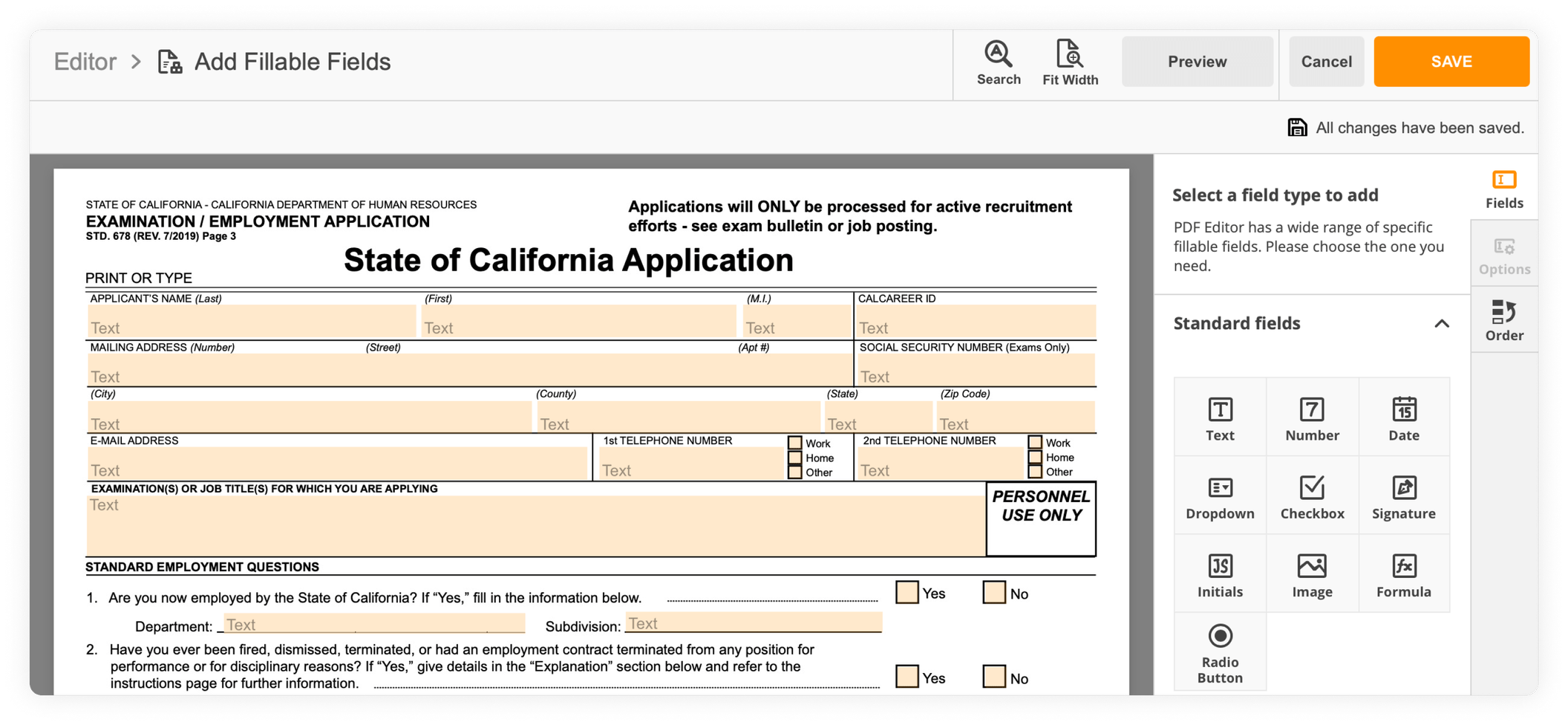The image size is (1568, 725).
Task: Select the Date field type
Action: click(1404, 418)
